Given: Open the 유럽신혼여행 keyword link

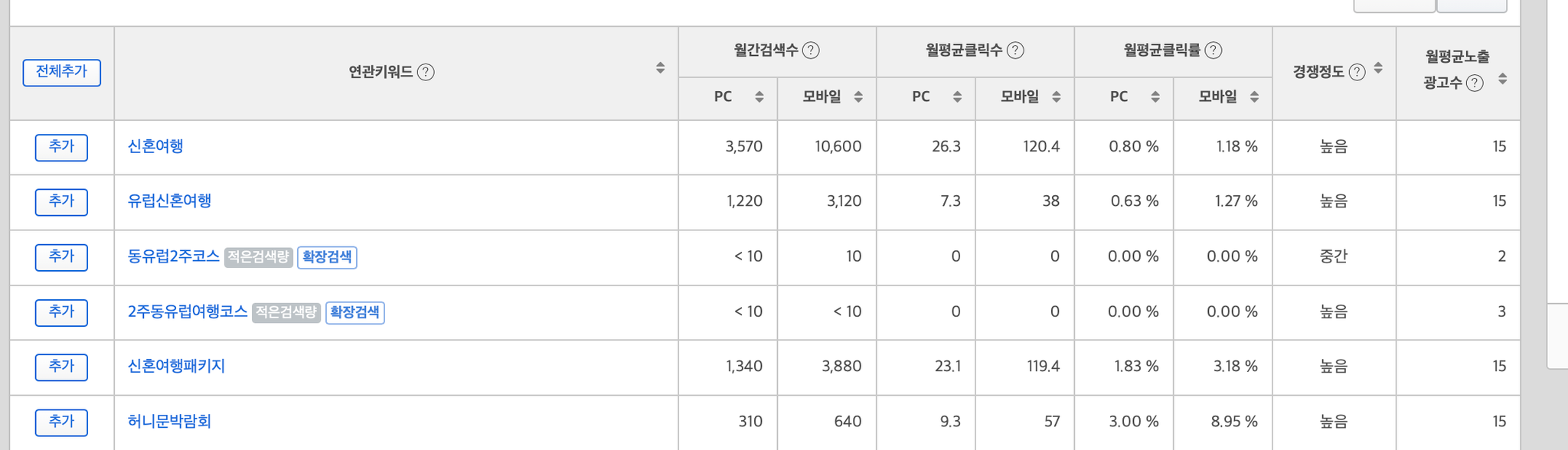Looking at the screenshot, I should 169,201.
